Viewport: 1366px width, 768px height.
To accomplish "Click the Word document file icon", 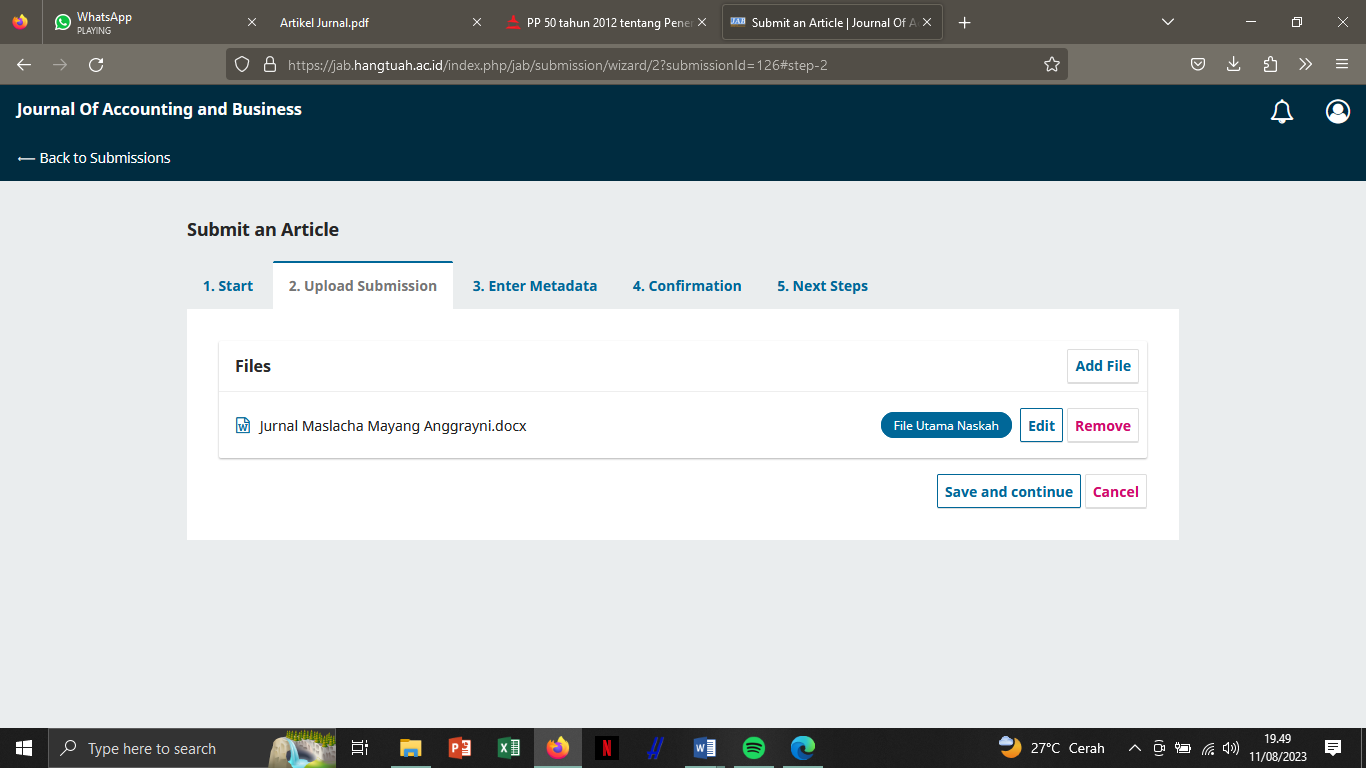I will tap(242, 426).
